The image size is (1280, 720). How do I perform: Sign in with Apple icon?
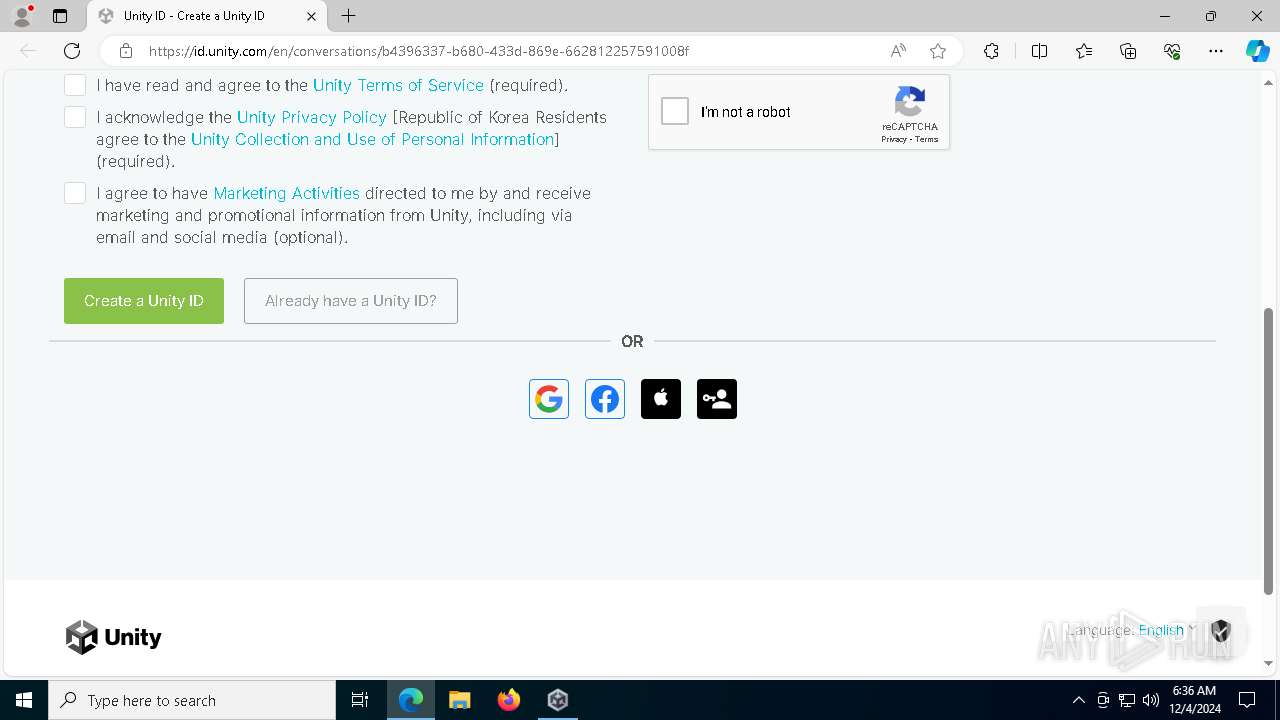[661, 399]
